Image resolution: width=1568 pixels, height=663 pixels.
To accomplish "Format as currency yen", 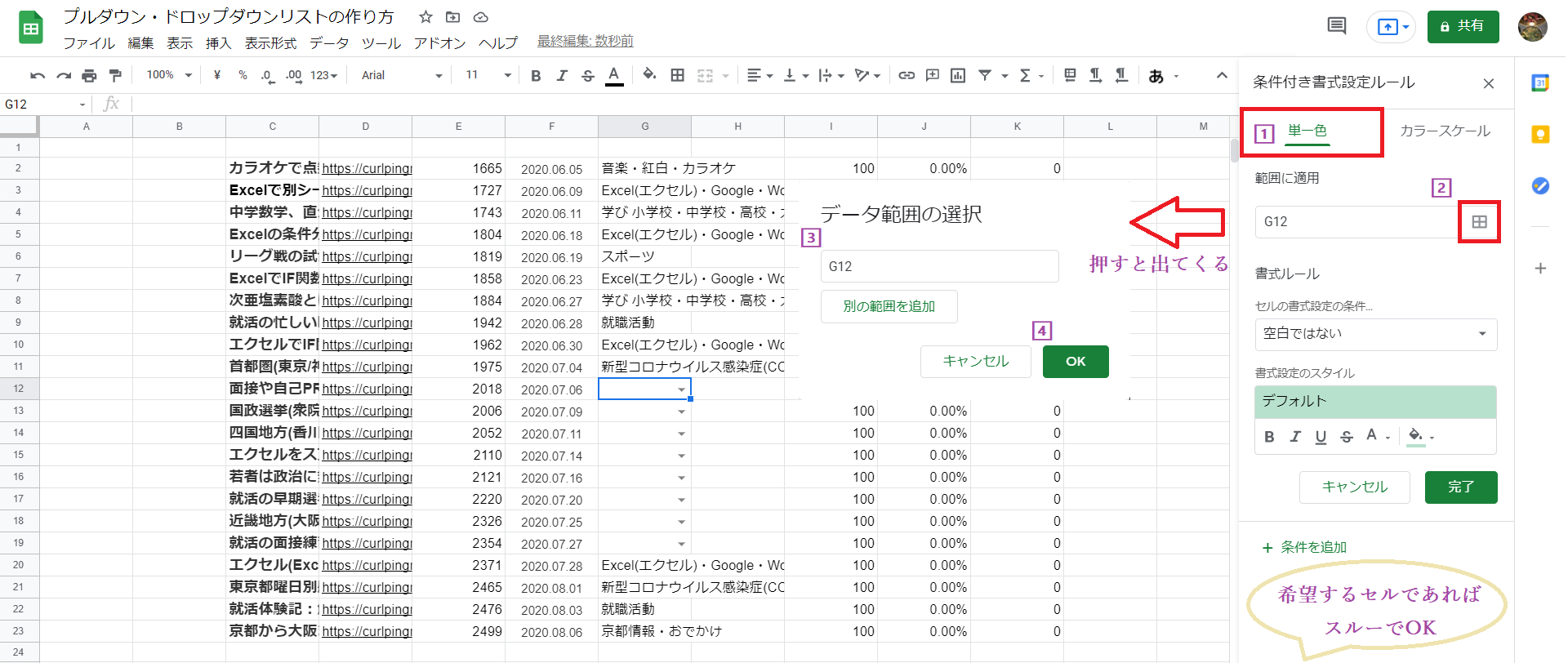I will coord(216,75).
